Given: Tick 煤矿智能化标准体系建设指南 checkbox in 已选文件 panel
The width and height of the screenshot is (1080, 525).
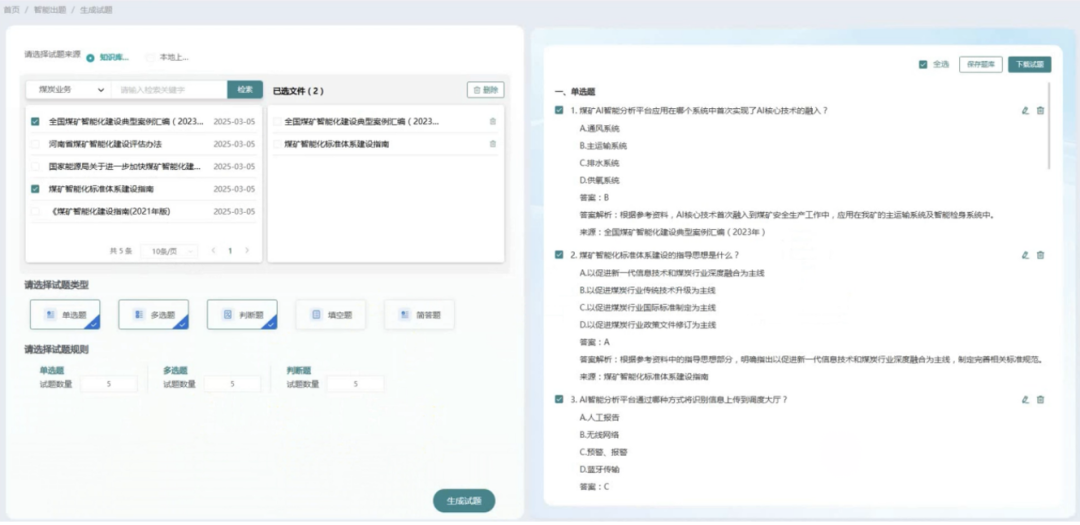Looking at the screenshot, I should [x=277, y=144].
